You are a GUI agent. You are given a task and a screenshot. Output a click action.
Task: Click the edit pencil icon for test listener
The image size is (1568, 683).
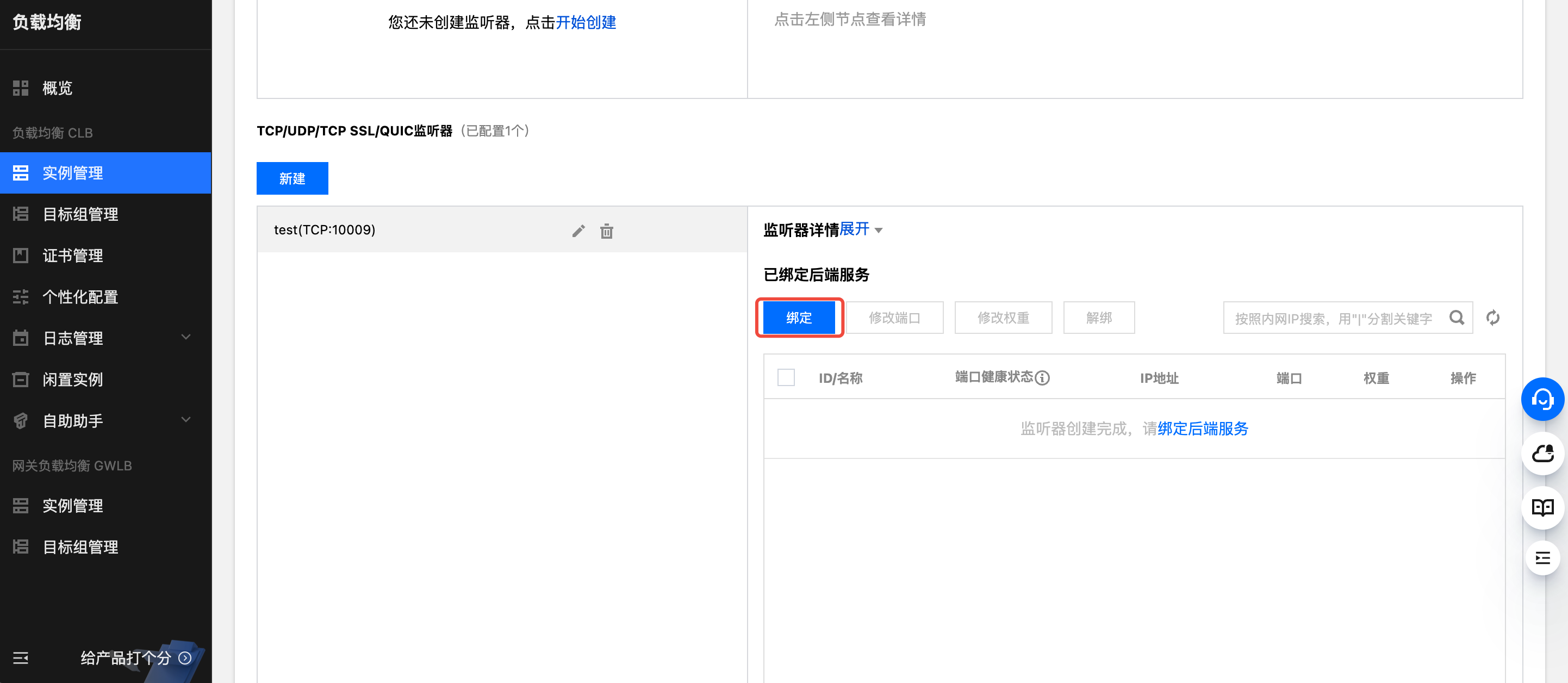point(578,231)
